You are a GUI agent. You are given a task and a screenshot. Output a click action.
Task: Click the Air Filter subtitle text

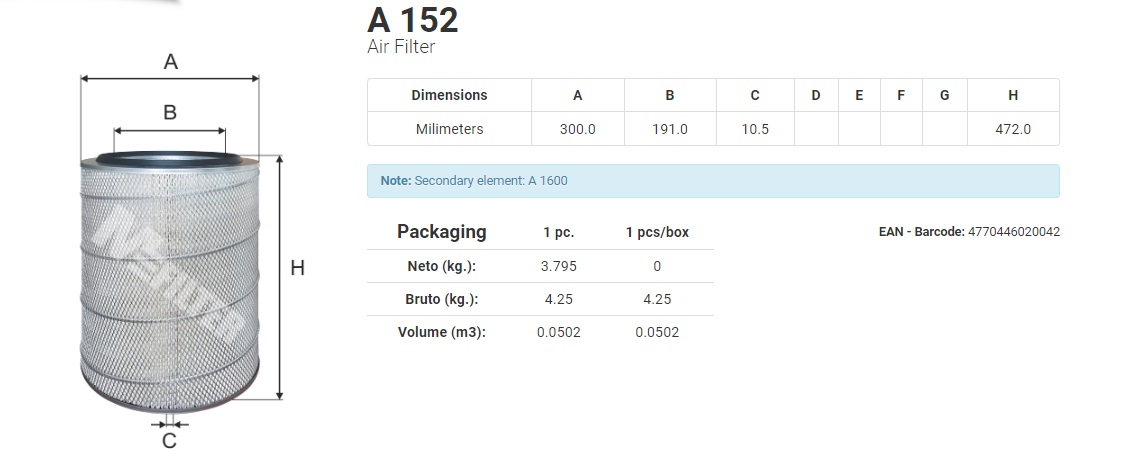click(401, 47)
